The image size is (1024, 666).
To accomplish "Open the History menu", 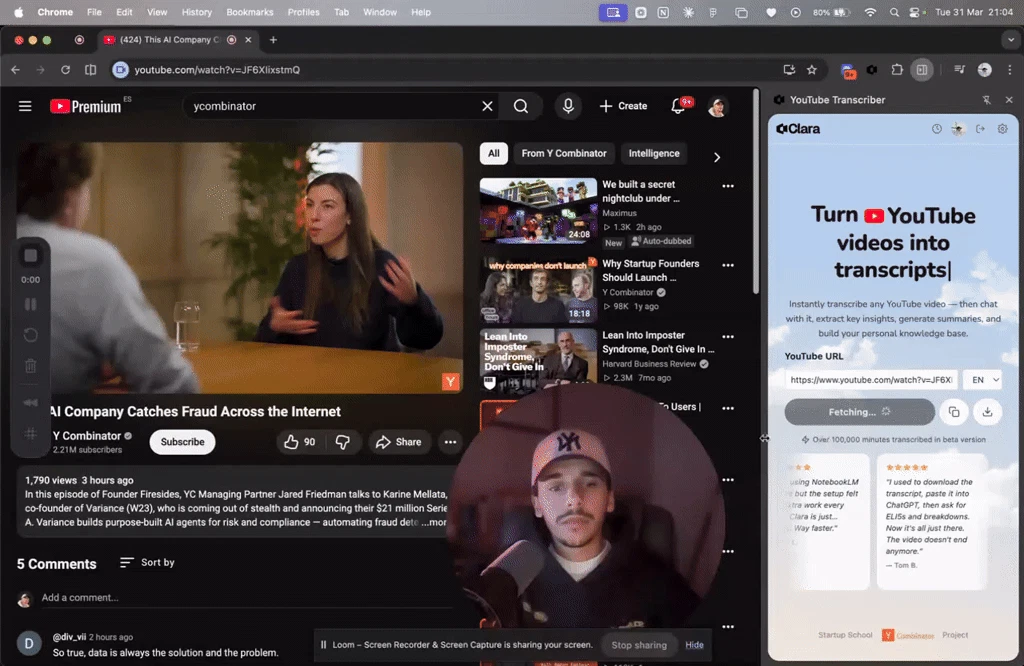I will 196,12.
